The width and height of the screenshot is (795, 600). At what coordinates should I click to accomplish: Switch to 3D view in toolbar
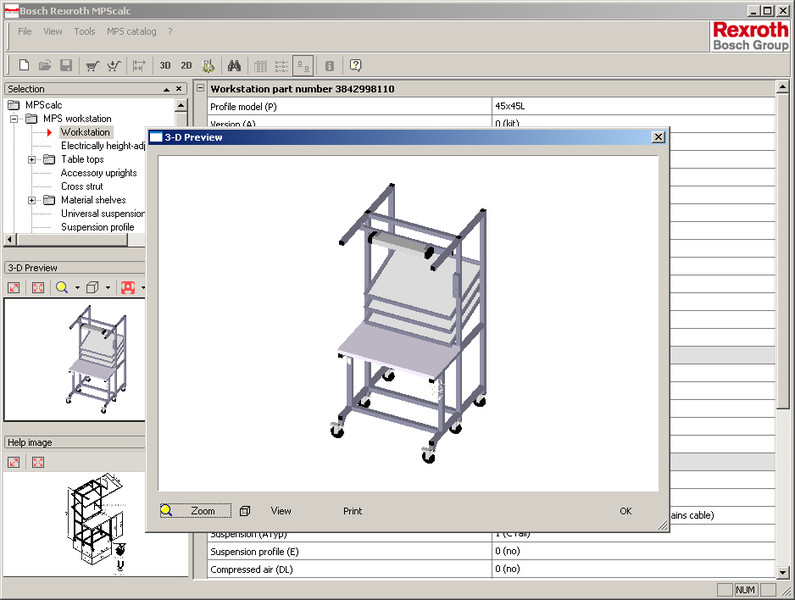click(165, 66)
